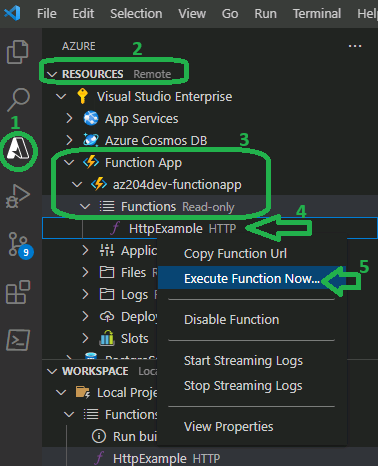The image size is (378, 466).
Task: Open the Selection menu
Action: 136,14
